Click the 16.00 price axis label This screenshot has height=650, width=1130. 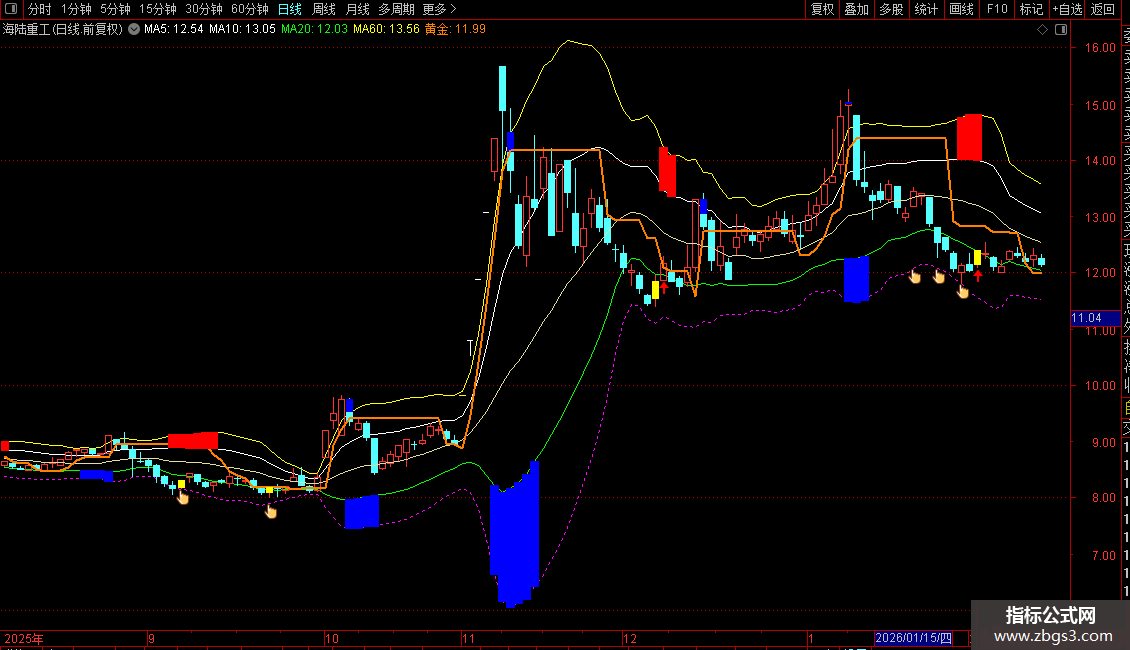(x=1100, y=48)
